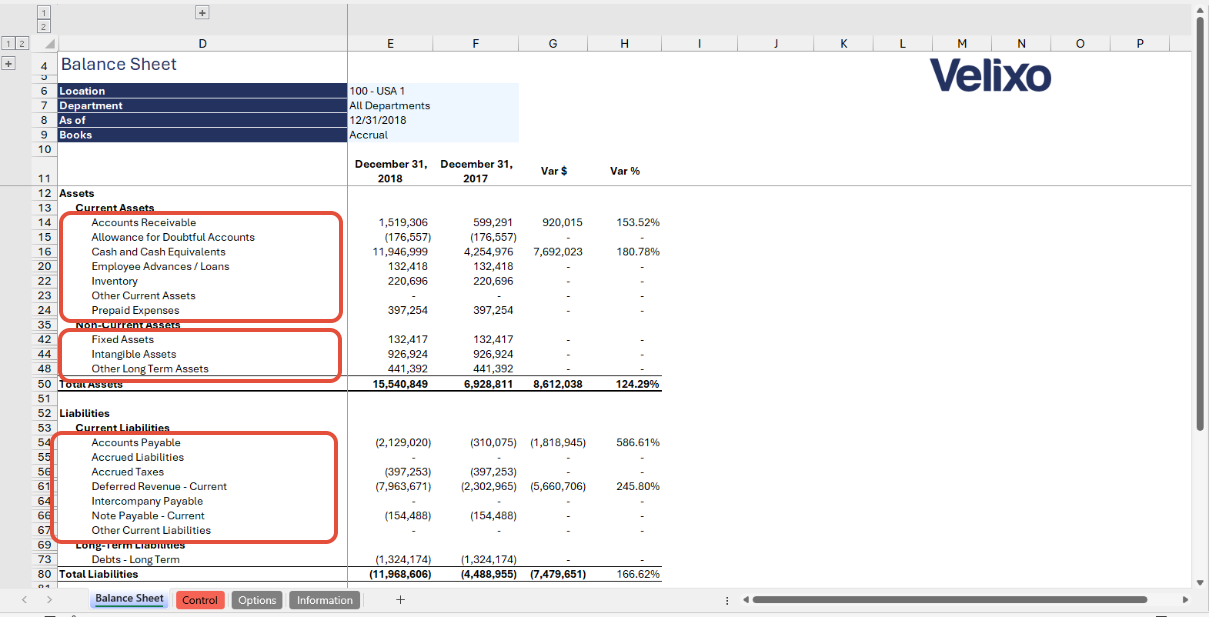Select the 'Prepaid Expenses' label
Viewport: 1209px width, 617px height.
(135, 310)
